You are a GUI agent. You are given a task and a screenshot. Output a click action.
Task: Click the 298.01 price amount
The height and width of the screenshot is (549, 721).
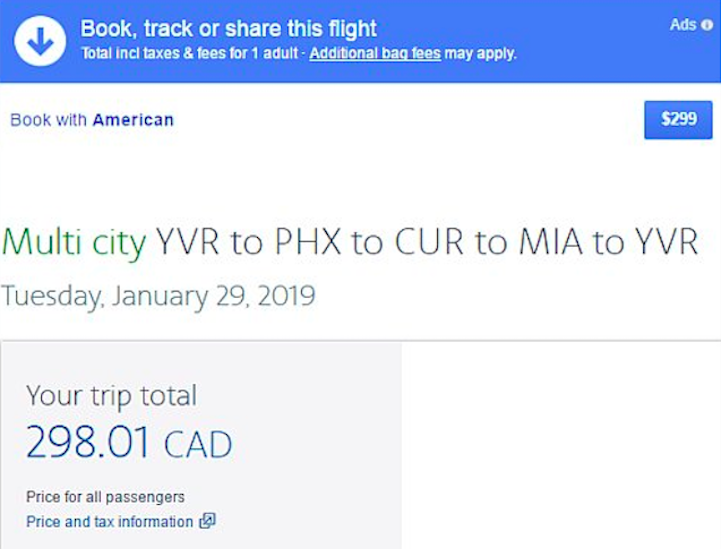click(88, 442)
